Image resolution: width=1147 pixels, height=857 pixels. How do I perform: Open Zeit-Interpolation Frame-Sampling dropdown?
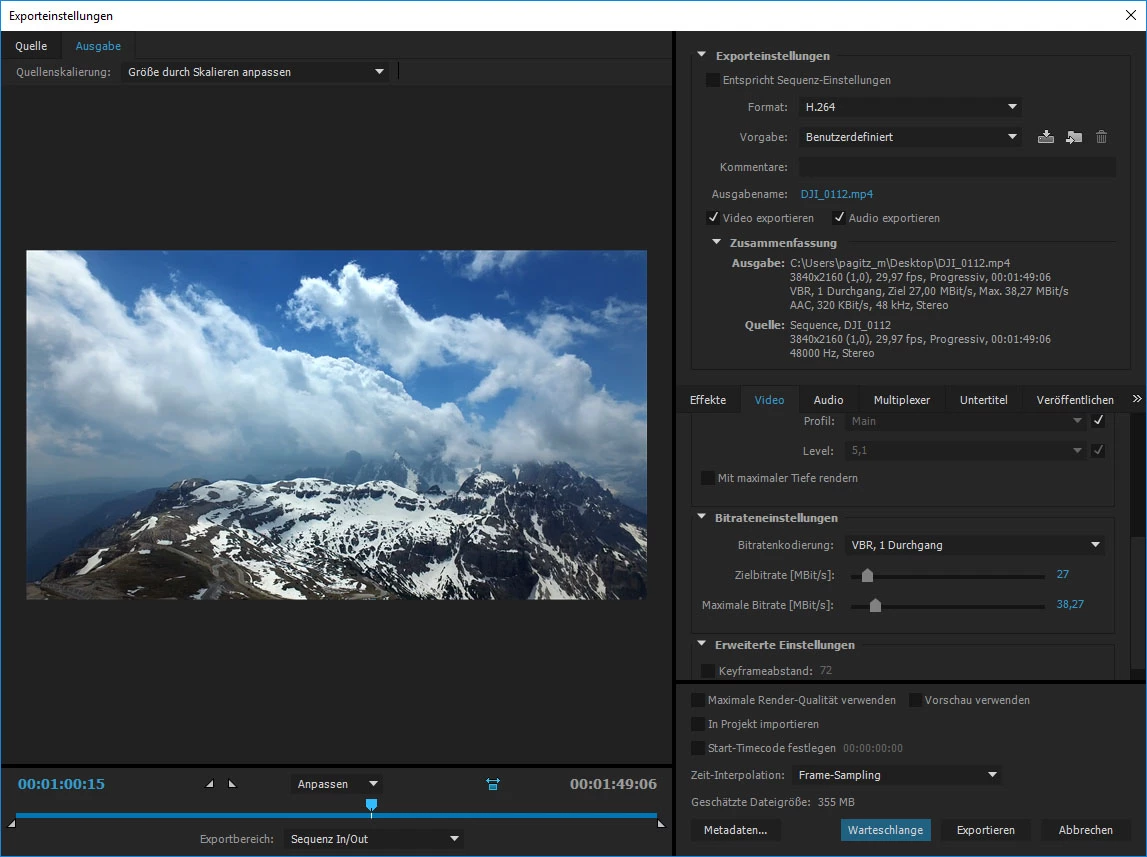click(896, 775)
